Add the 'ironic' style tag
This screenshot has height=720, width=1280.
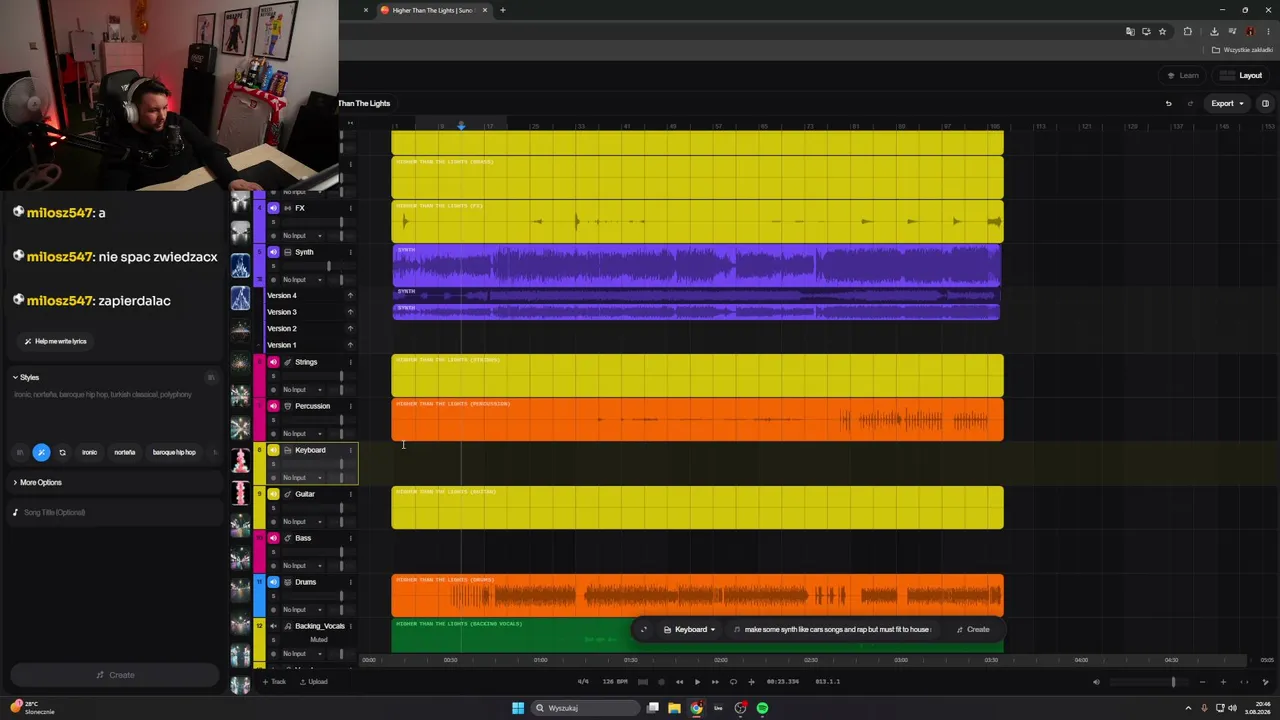[x=89, y=452]
